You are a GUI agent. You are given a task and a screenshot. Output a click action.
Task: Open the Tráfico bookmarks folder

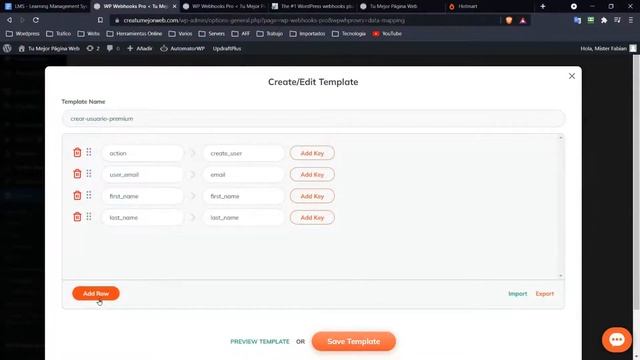coord(58,33)
